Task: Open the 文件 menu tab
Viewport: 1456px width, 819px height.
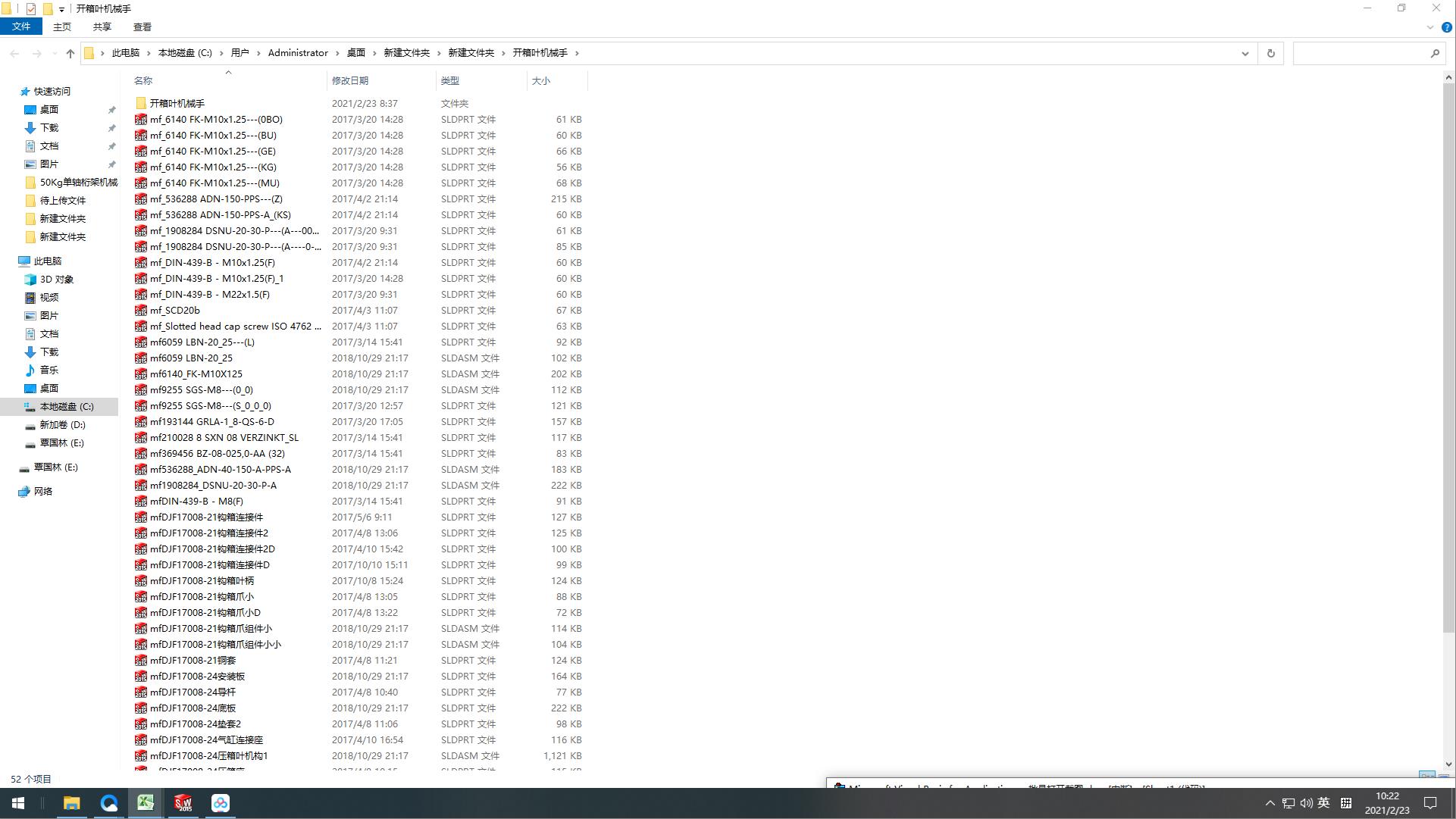Action: click(21, 27)
